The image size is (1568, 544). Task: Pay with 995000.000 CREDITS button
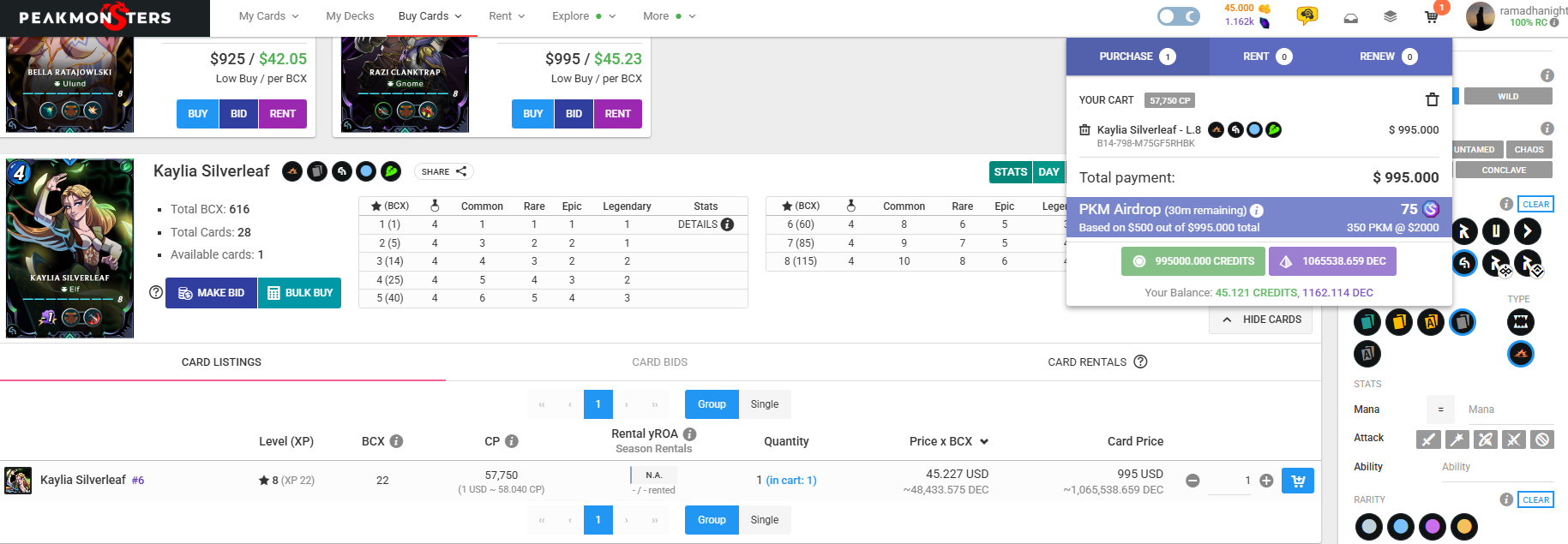pyautogui.click(x=1194, y=261)
